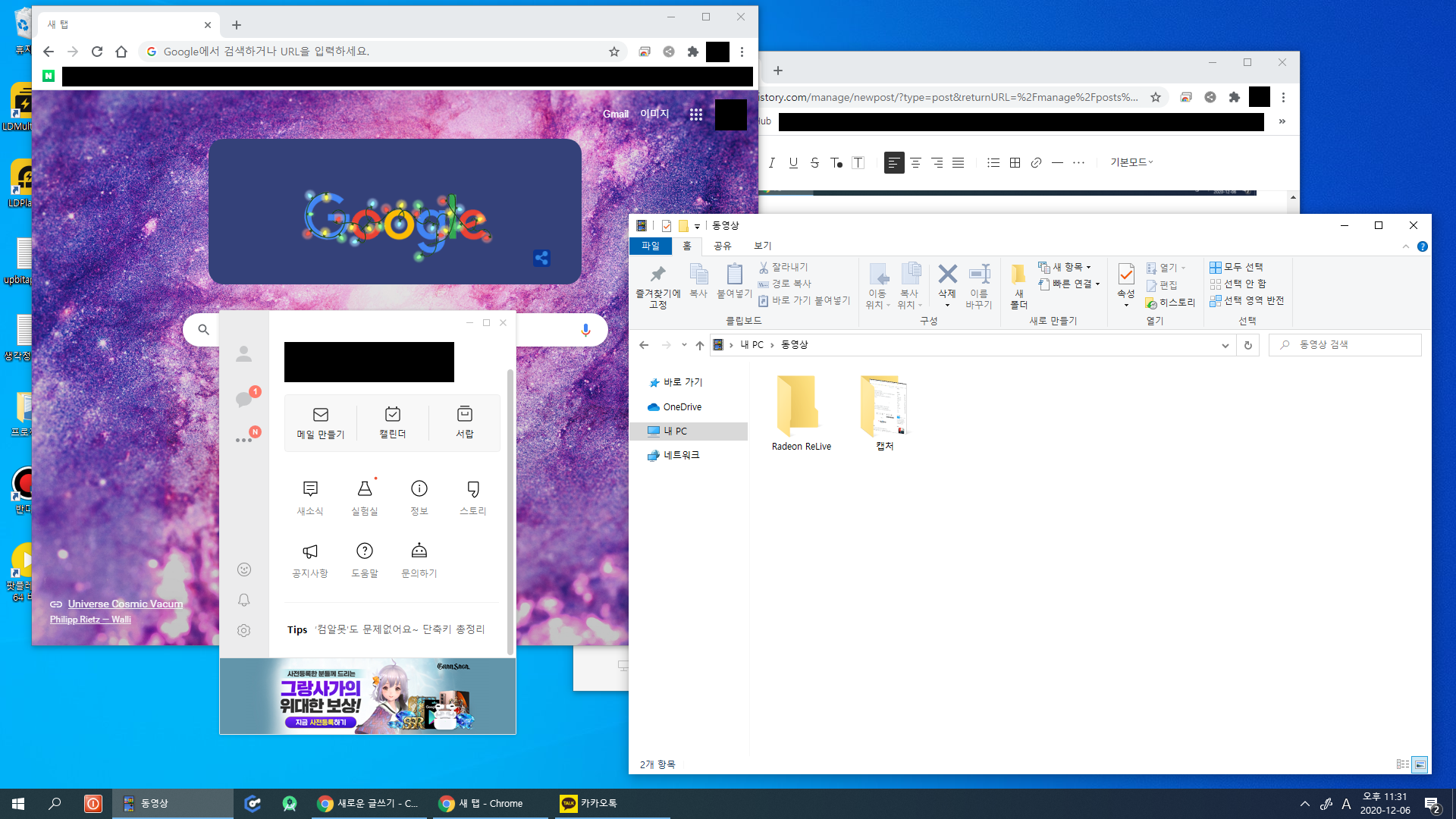The height and width of the screenshot is (819, 1456).
Task: Click the Google apps grid icon
Action: click(x=696, y=115)
